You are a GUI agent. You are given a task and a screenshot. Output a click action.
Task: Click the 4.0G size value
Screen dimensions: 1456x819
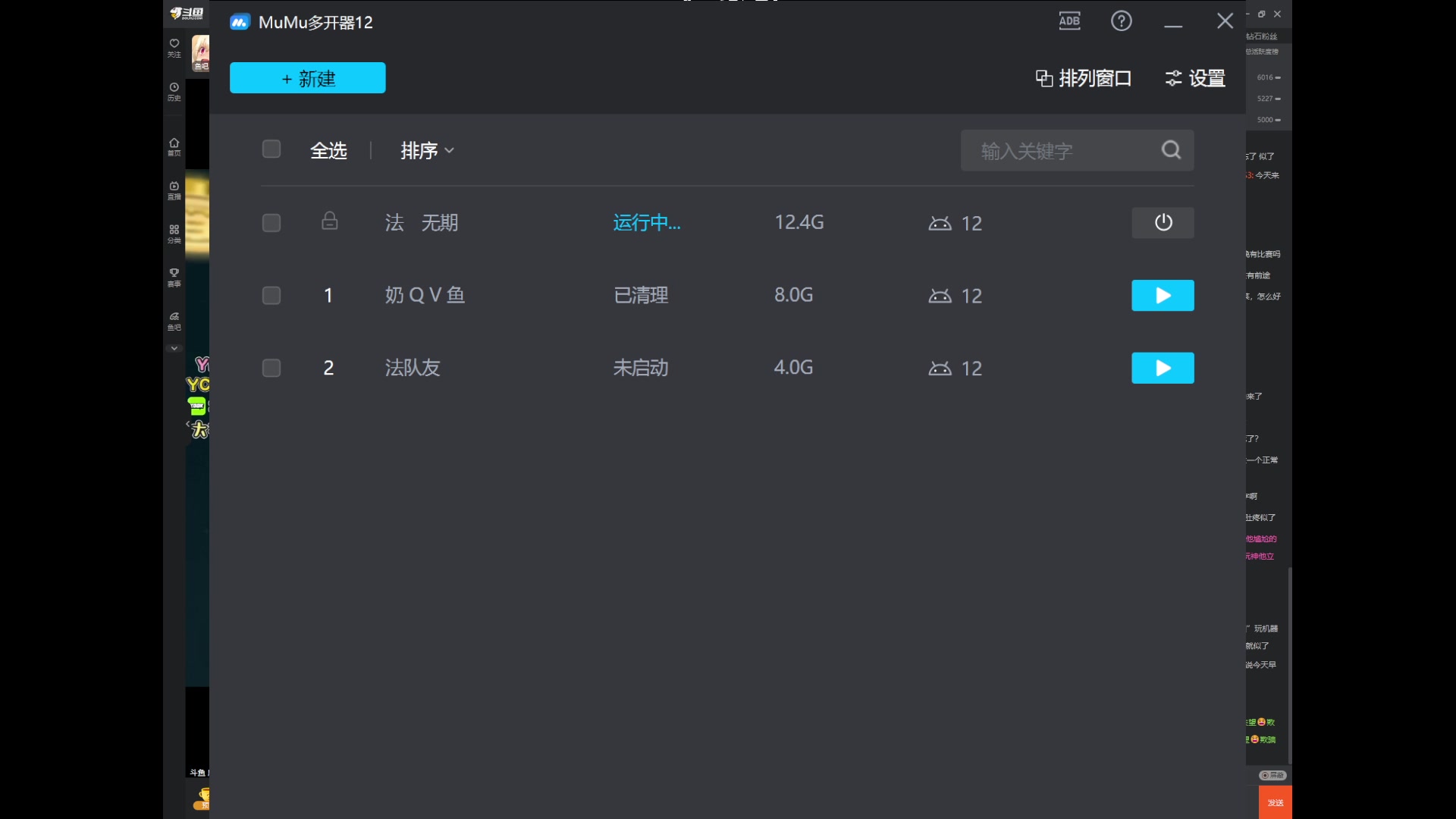coord(793,367)
